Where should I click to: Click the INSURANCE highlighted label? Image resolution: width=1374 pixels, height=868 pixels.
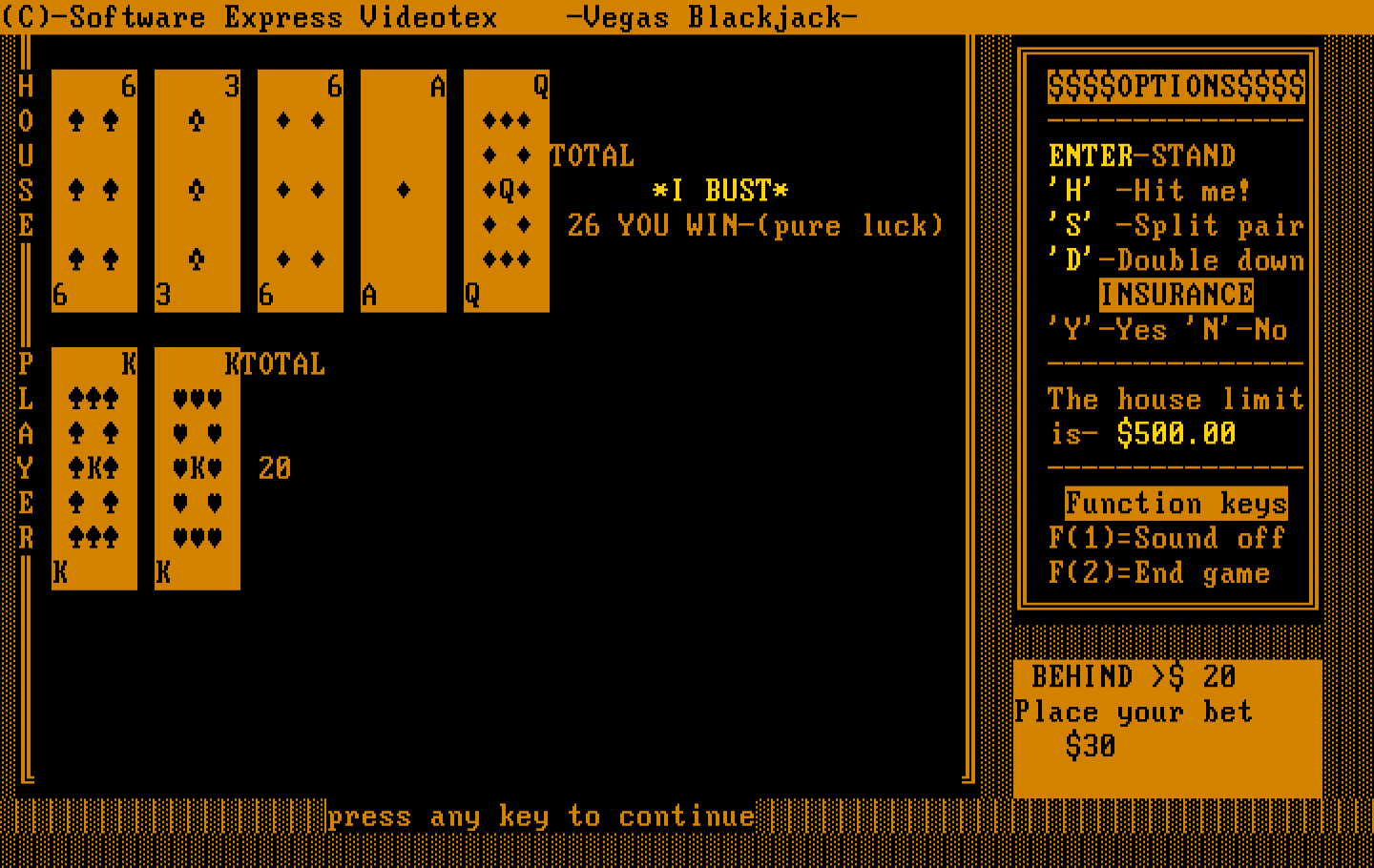1176,295
